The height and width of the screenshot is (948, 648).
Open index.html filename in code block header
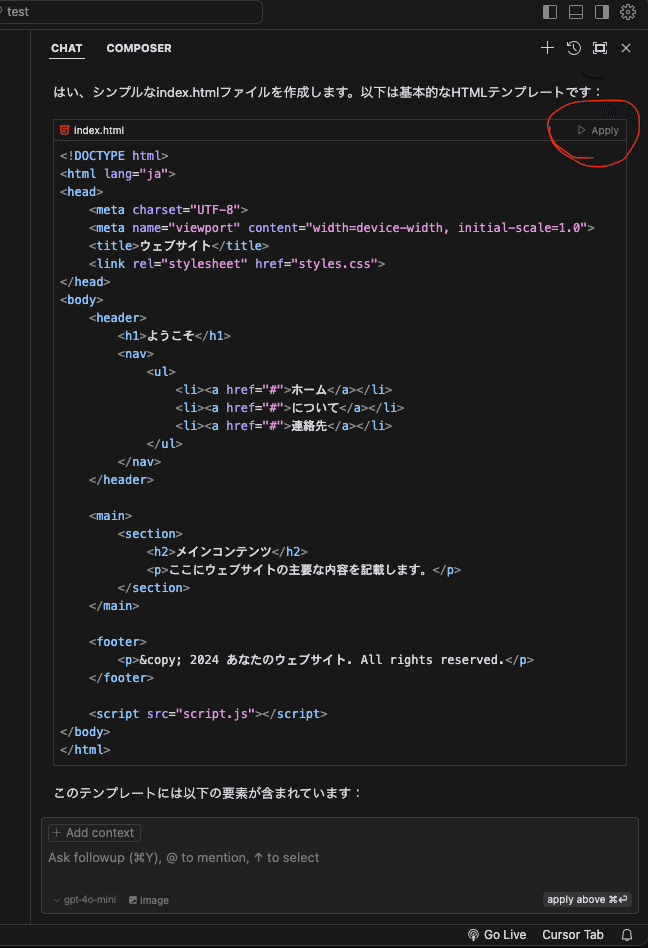point(99,130)
